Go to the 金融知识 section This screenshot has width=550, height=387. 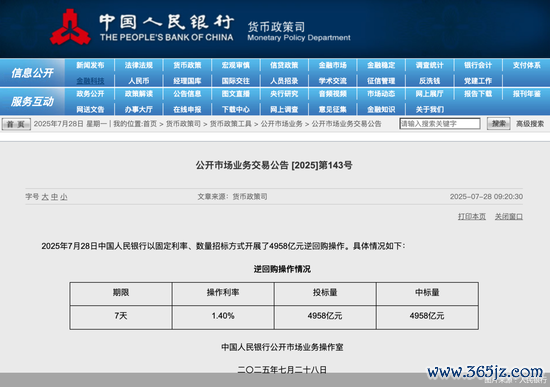pyautogui.click(x=381, y=109)
